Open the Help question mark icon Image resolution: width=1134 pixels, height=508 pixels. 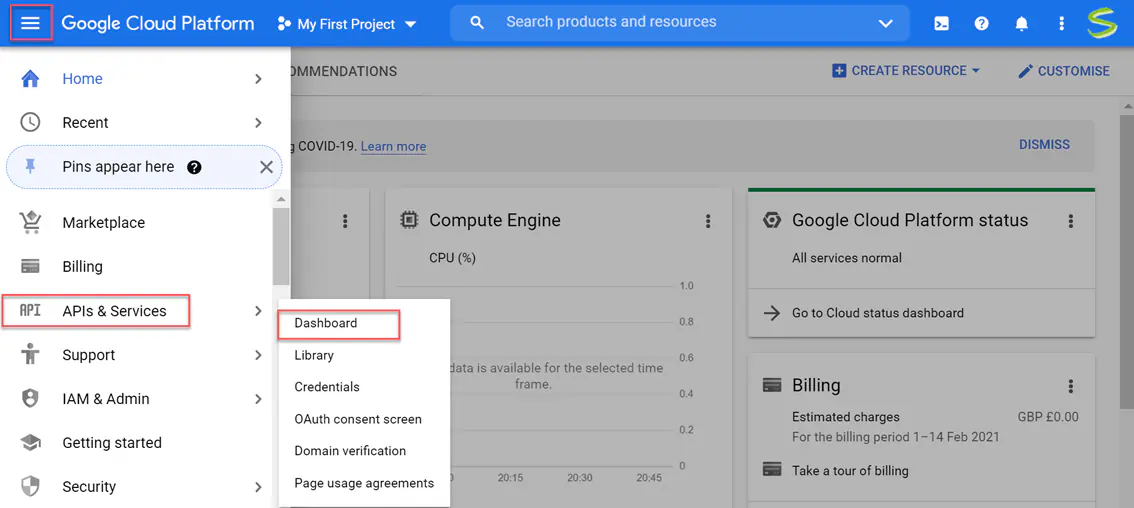point(981,24)
